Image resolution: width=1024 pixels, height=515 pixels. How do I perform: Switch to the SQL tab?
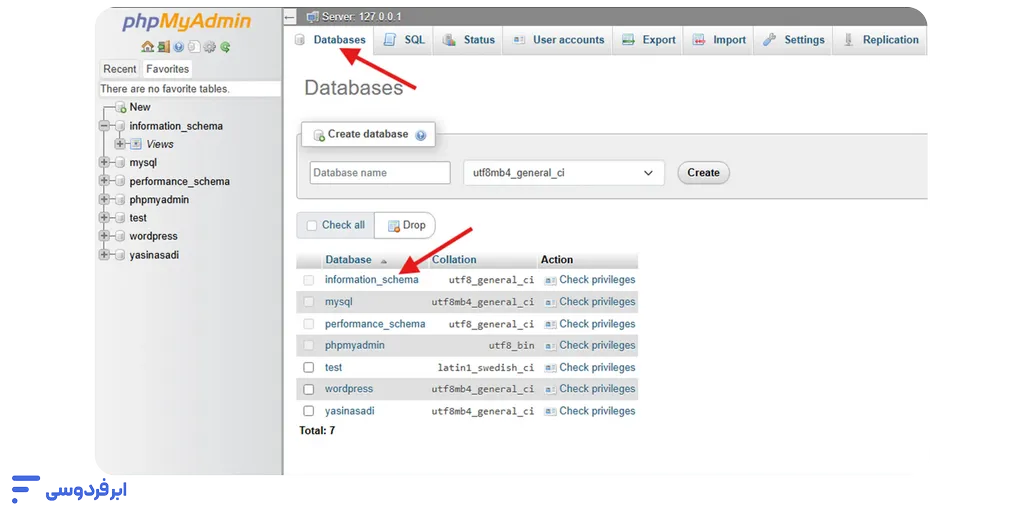click(405, 40)
